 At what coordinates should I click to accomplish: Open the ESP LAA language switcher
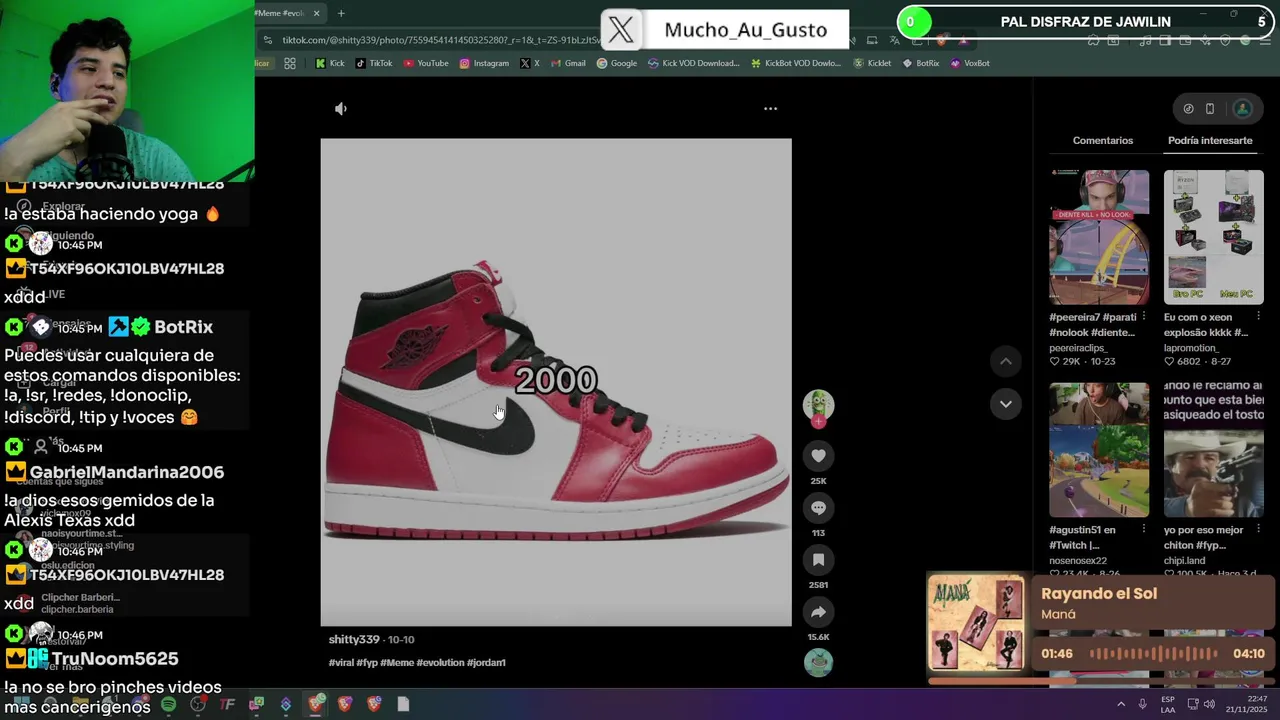1168,704
